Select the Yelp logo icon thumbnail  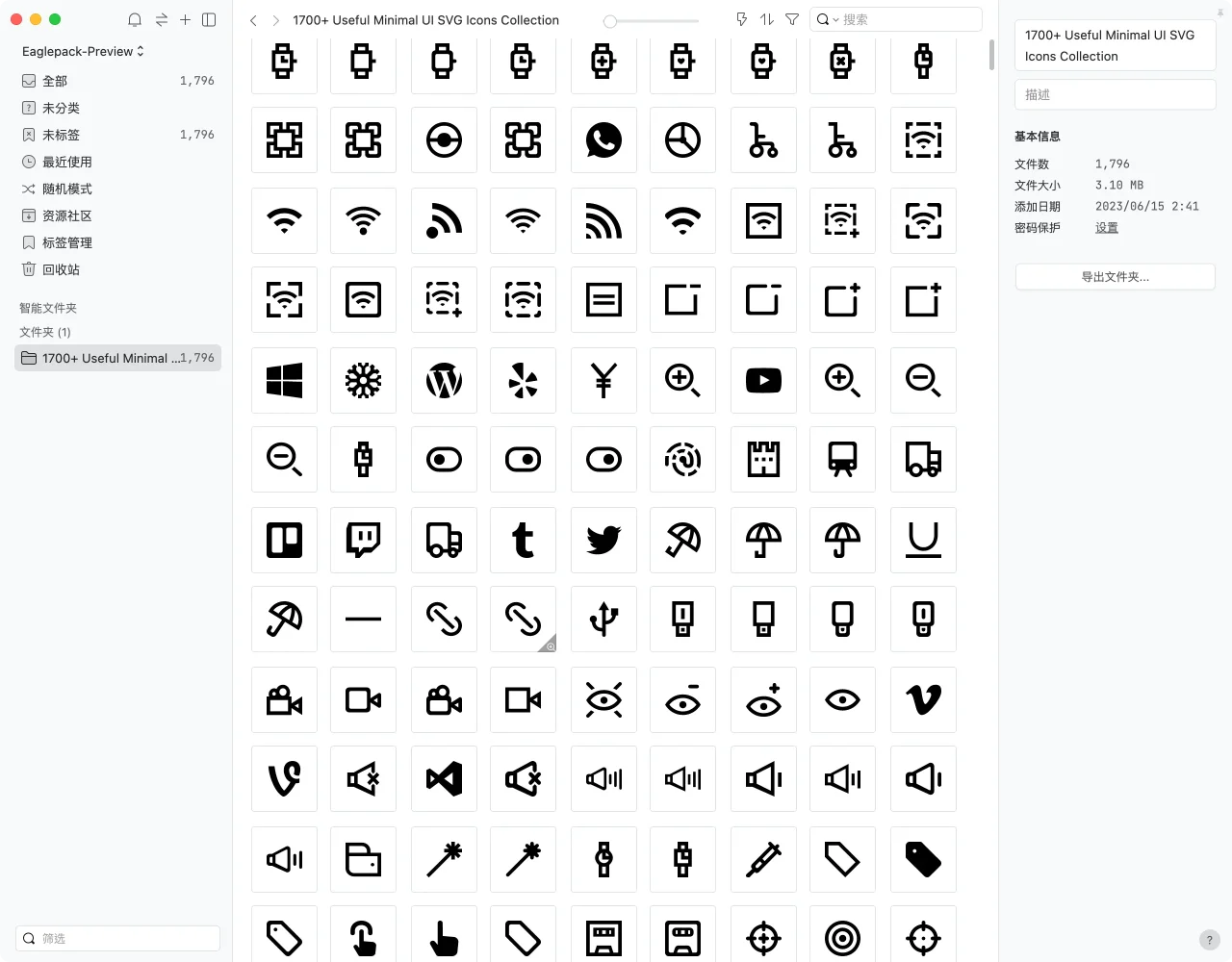pyautogui.click(x=523, y=381)
